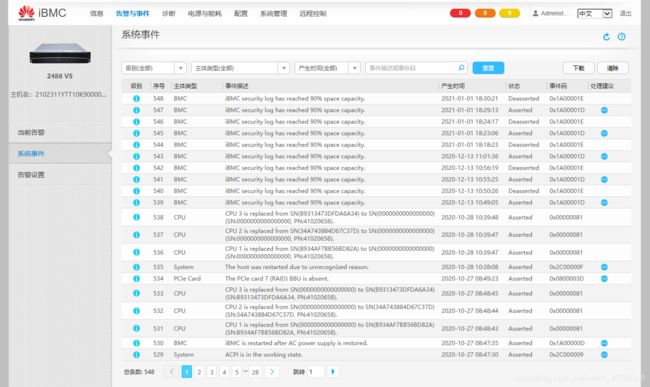This screenshot has width=650, height=387.
Task: Open the 诊断 menu in top navigation
Action: click(168, 14)
